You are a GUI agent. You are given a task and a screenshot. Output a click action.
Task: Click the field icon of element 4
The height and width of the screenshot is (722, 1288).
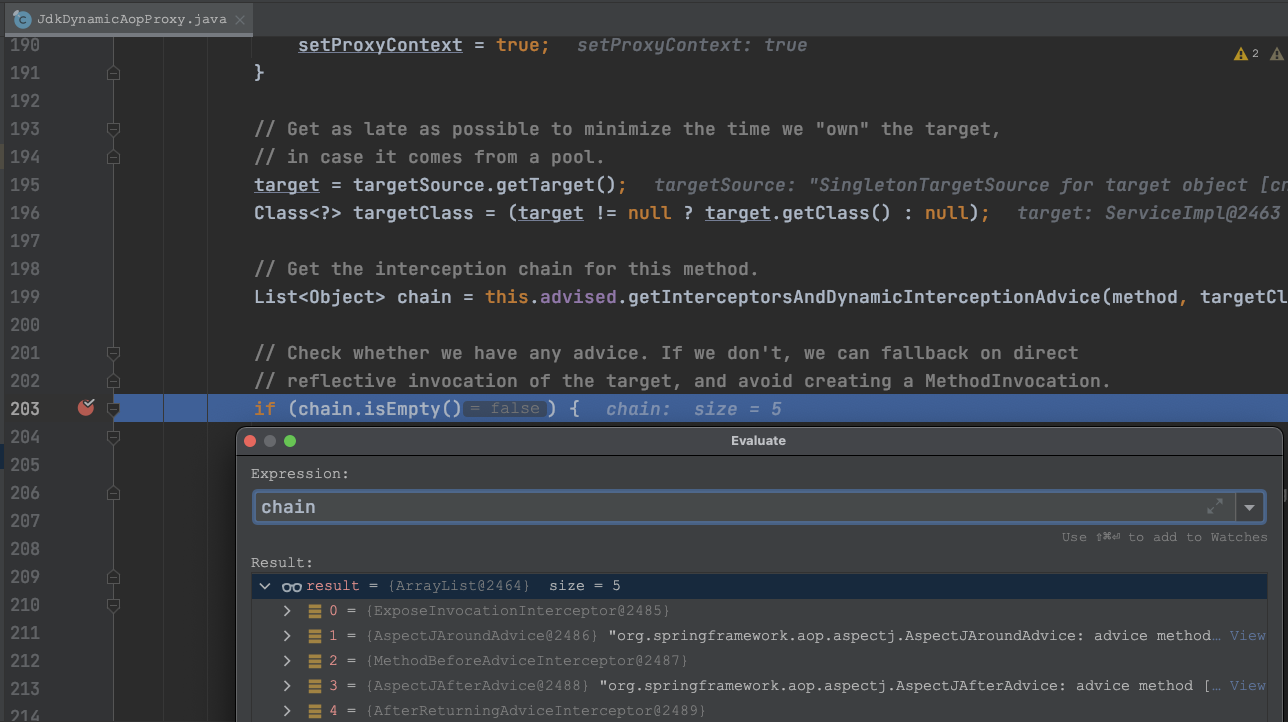(314, 711)
